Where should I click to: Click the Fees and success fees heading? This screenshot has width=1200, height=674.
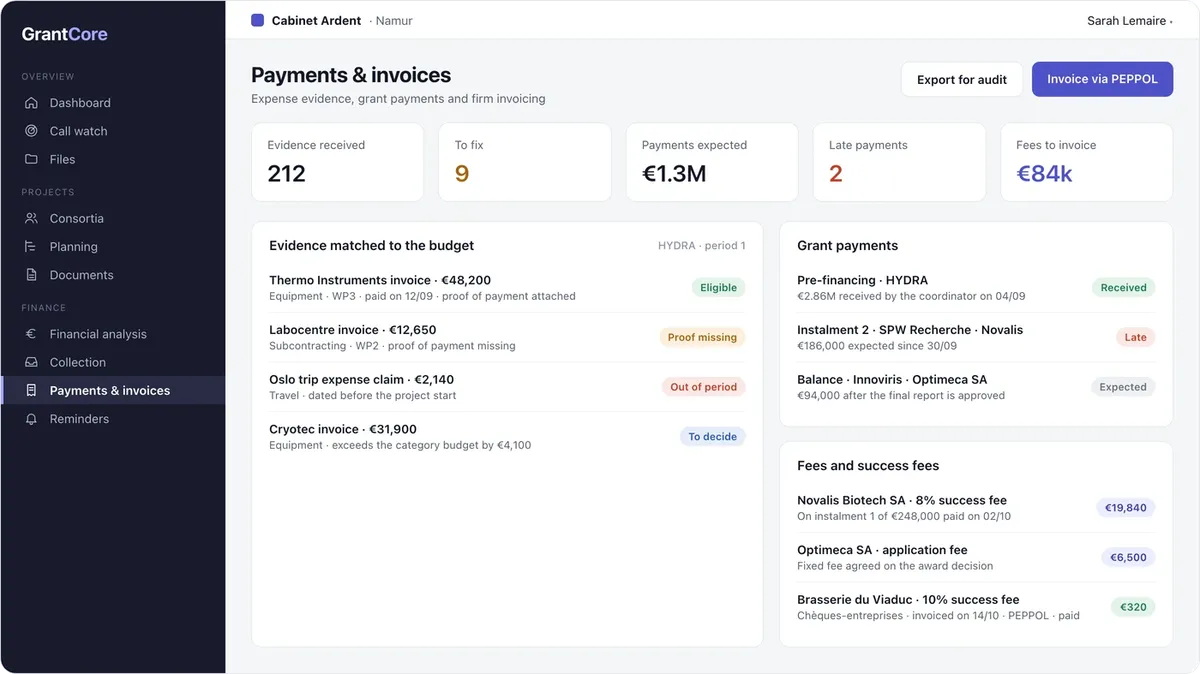868,465
